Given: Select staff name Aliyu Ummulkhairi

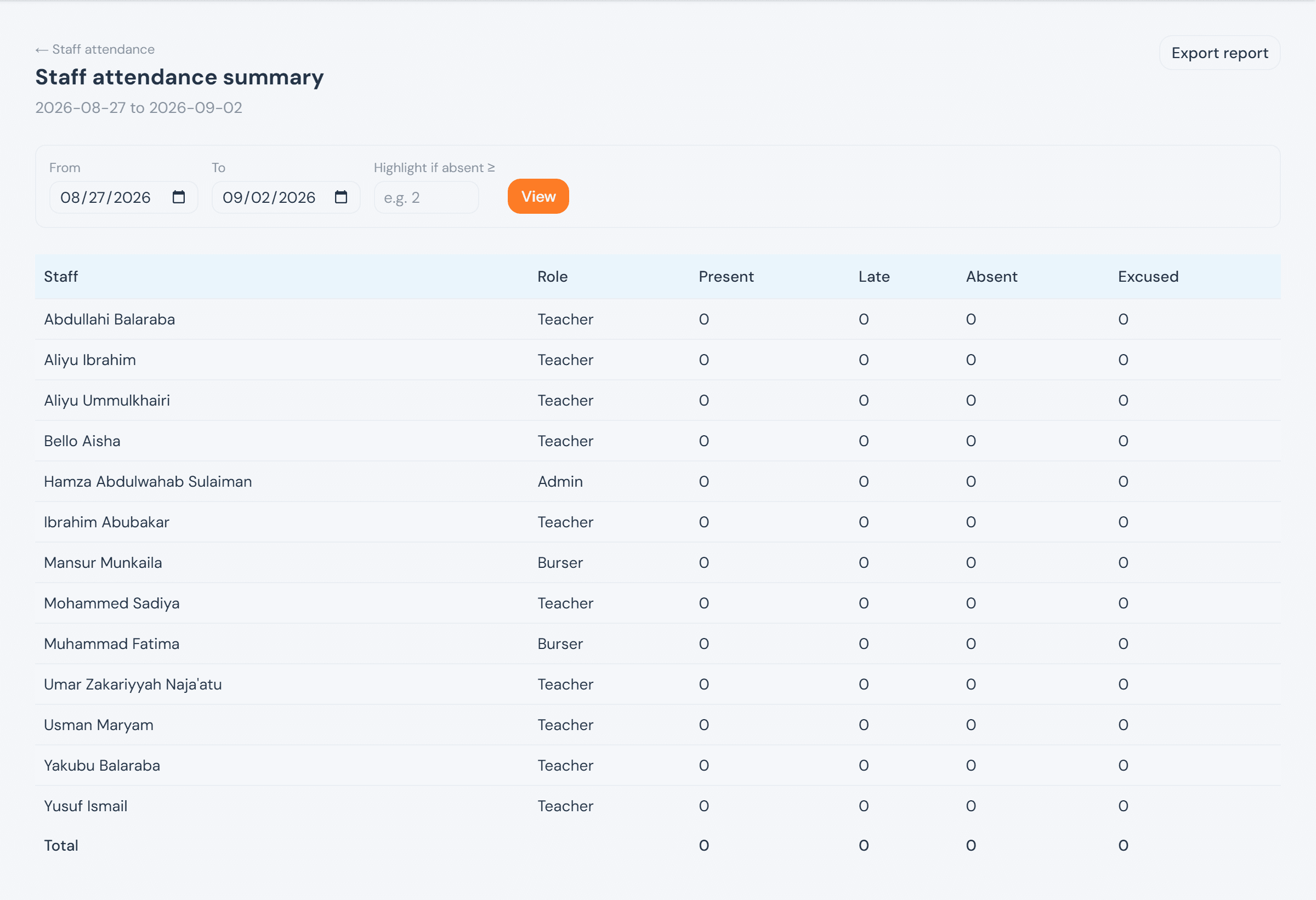Looking at the screenshot, I should tap(107, 400).
